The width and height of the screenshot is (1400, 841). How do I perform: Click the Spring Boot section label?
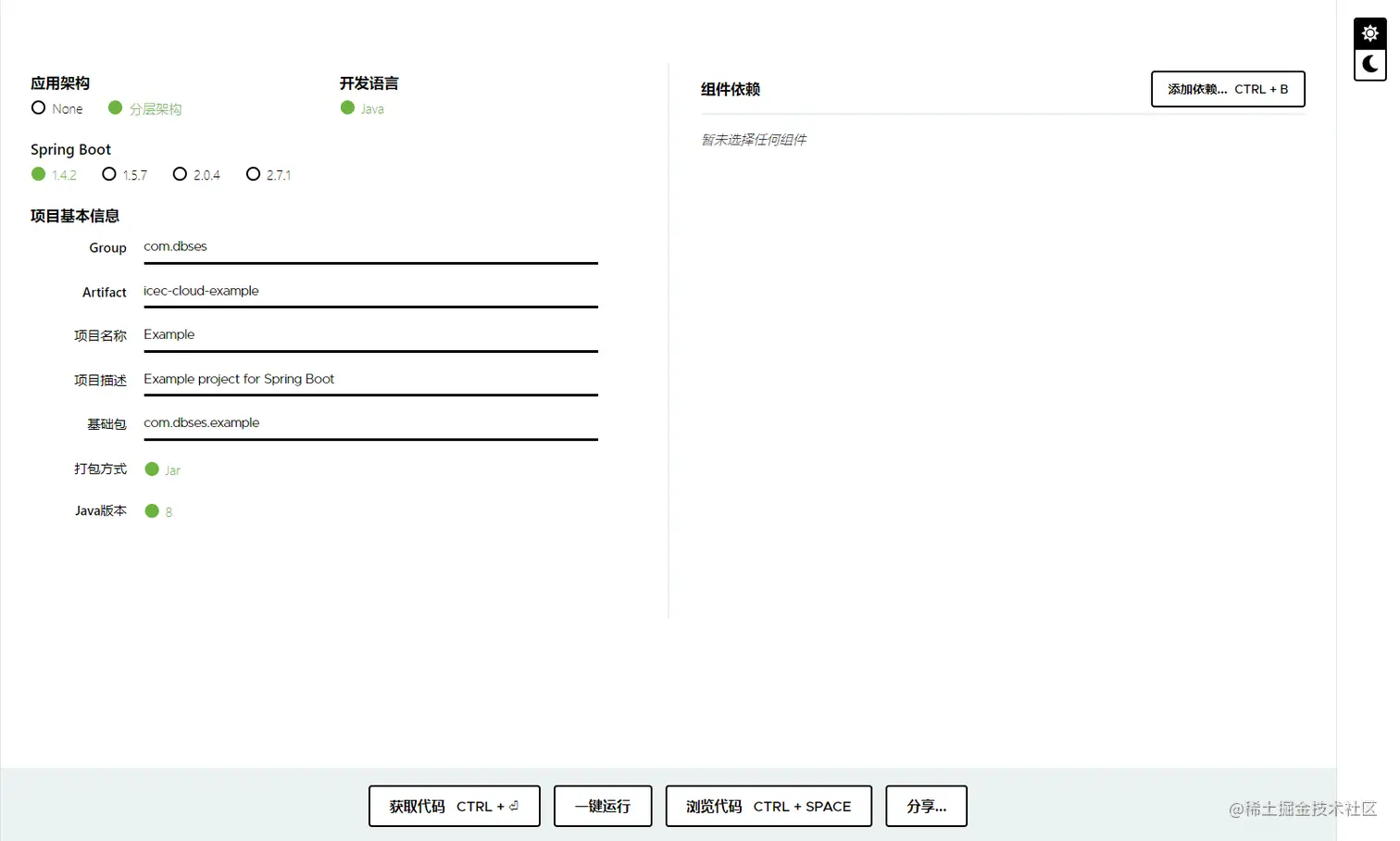70,149
